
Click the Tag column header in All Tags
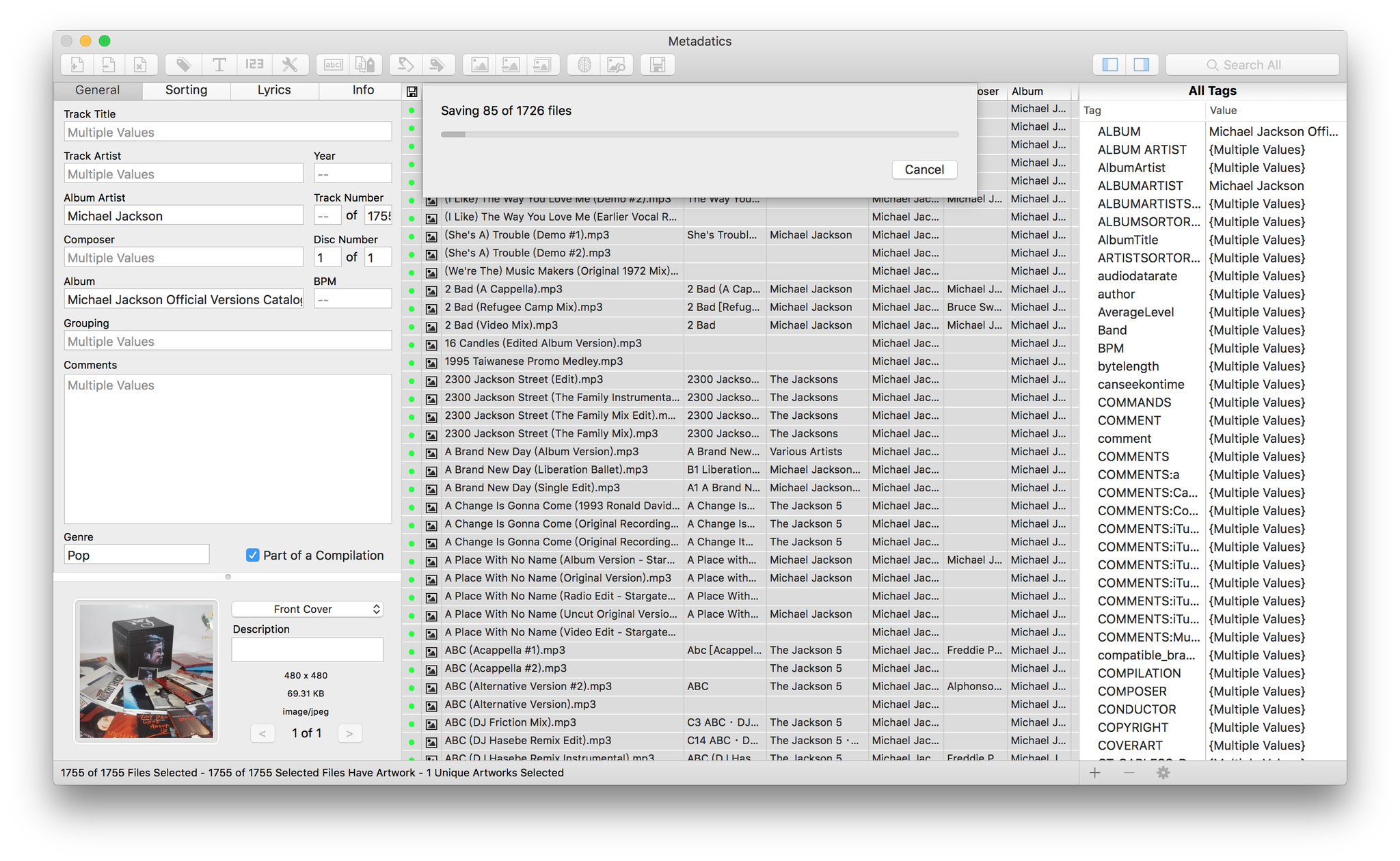[x=1142, y=110]
